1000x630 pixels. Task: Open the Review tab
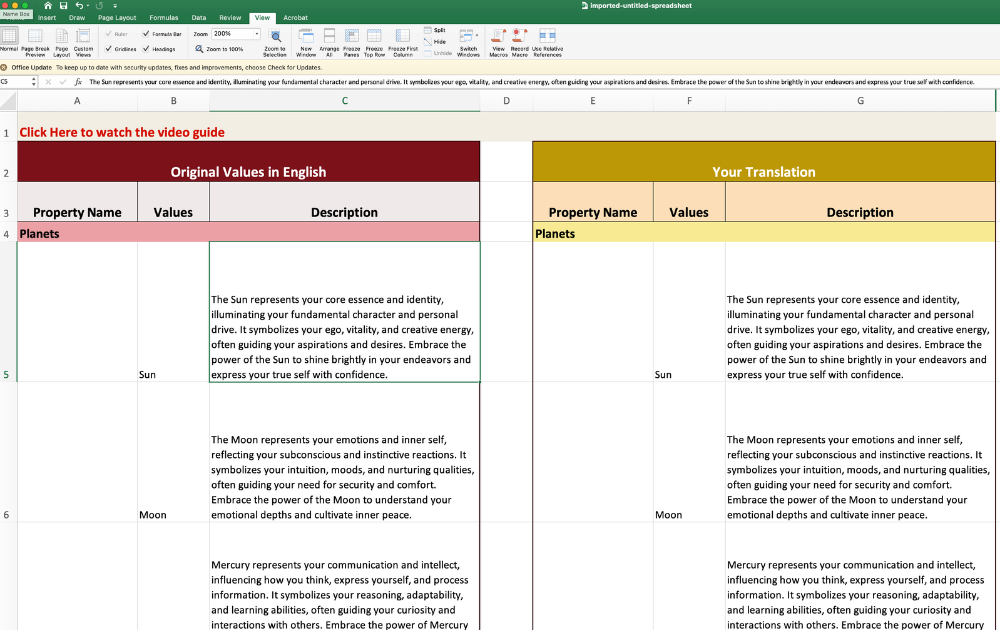click(x=230, y=18)
